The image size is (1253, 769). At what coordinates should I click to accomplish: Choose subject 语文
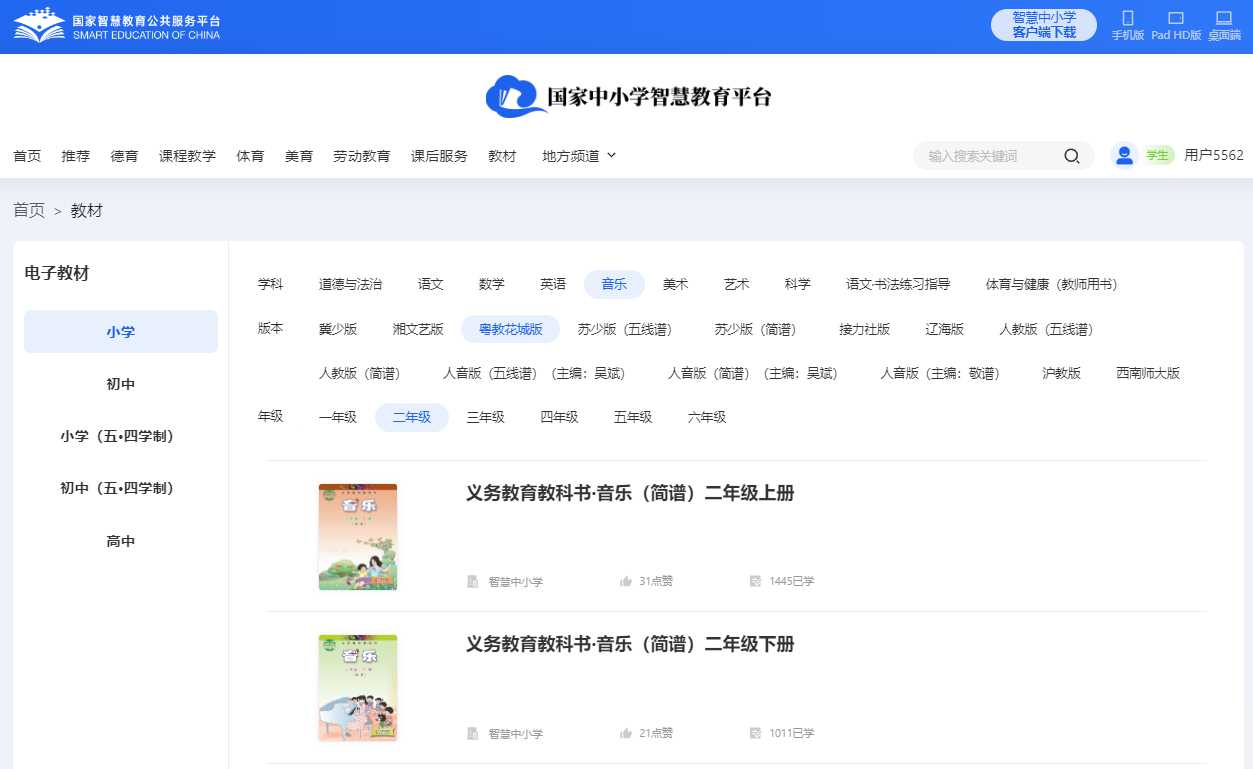coord(431,284)
